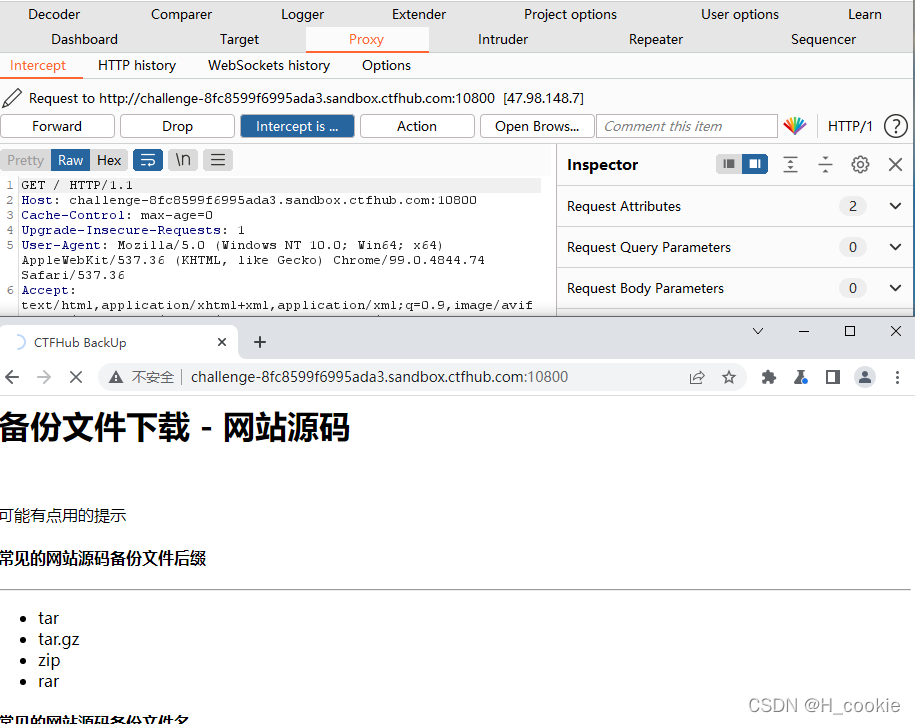Open the Decoder tab
This screenshot has width=915, height=724.
click(x=54, y=14)
